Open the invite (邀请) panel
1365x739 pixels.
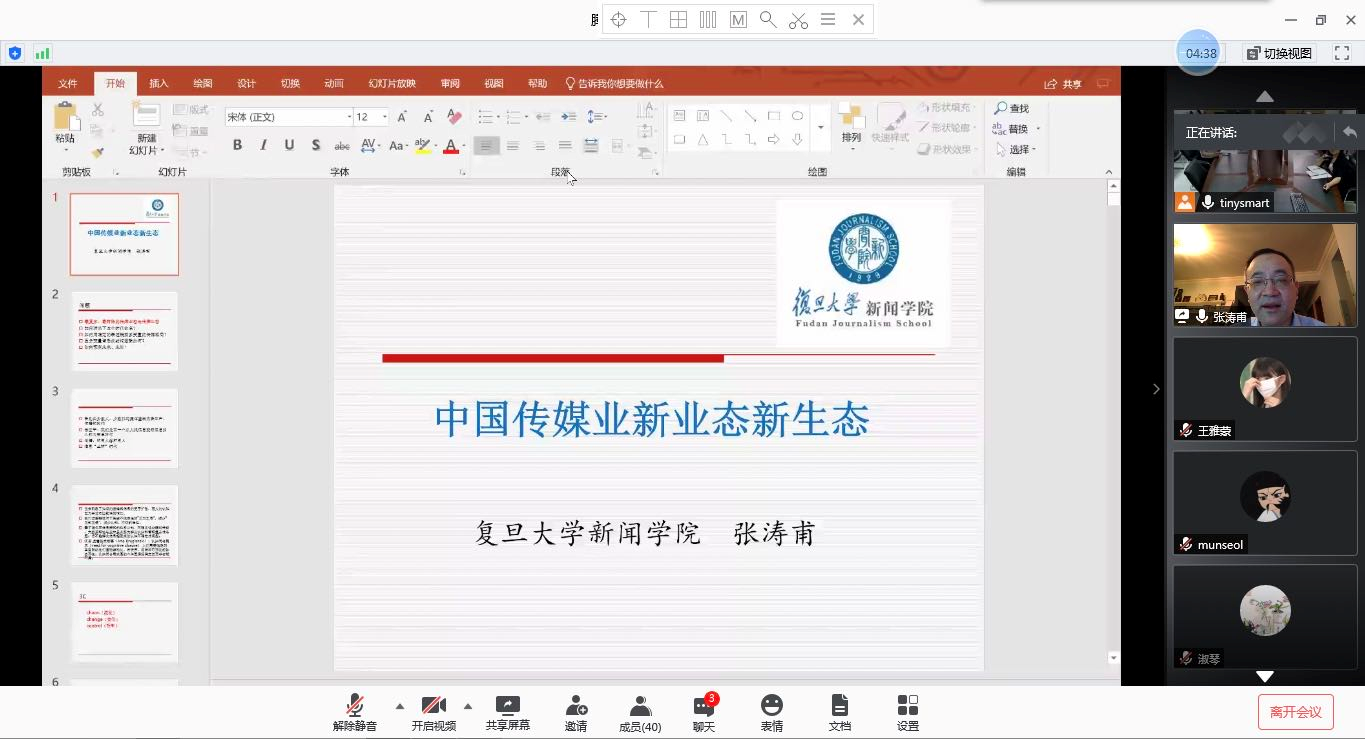[576, 713]
